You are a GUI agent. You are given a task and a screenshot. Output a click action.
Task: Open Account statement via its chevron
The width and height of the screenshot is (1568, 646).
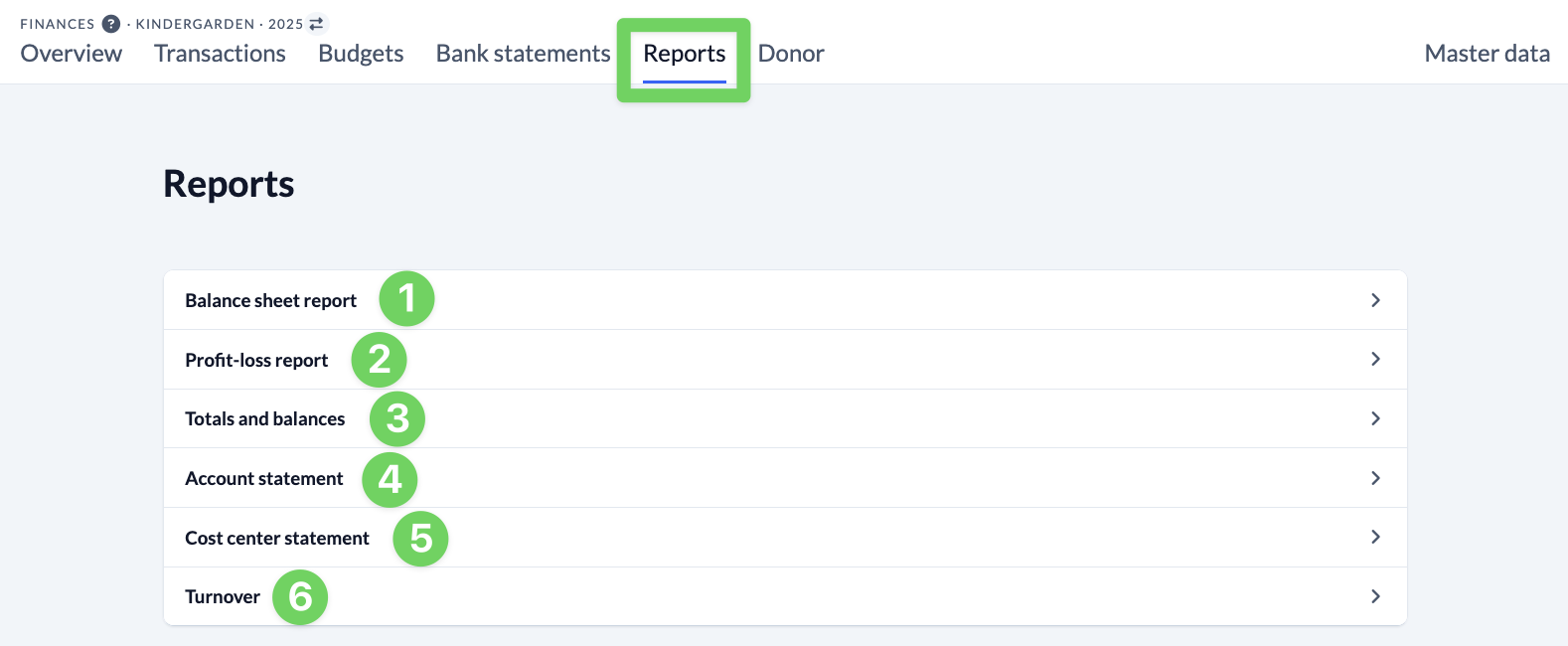1375,478
